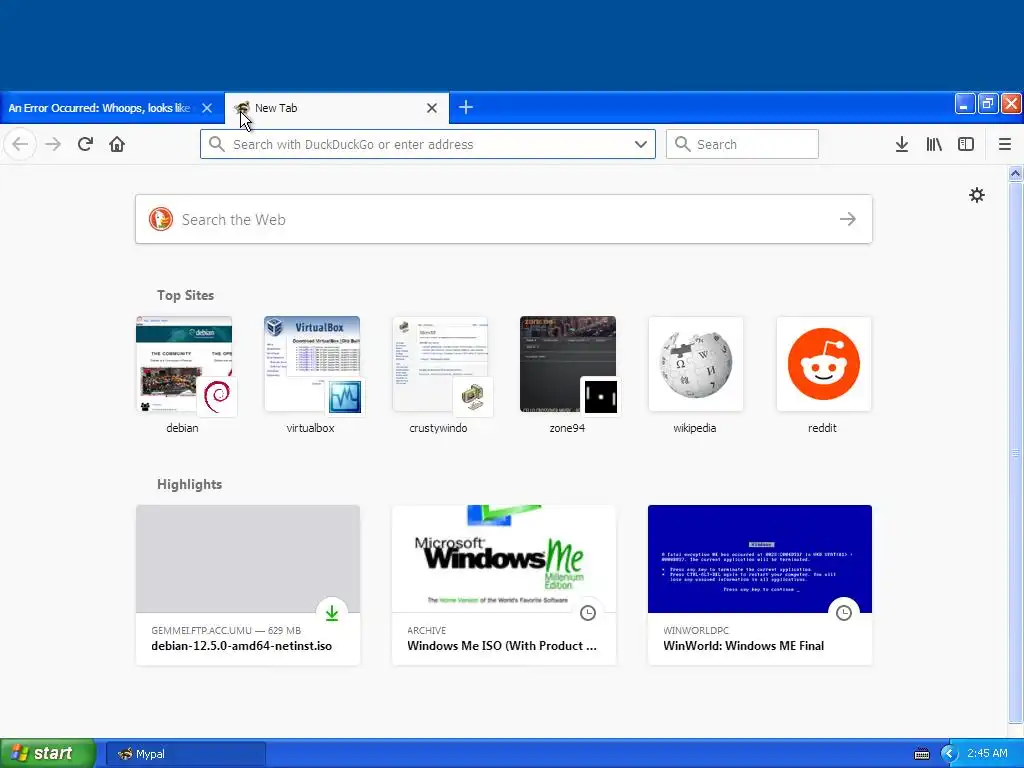Viewport: 1024px width, 768px height.
Task: Click the DuckDuckGo logo icon
Action: (161, 219)
